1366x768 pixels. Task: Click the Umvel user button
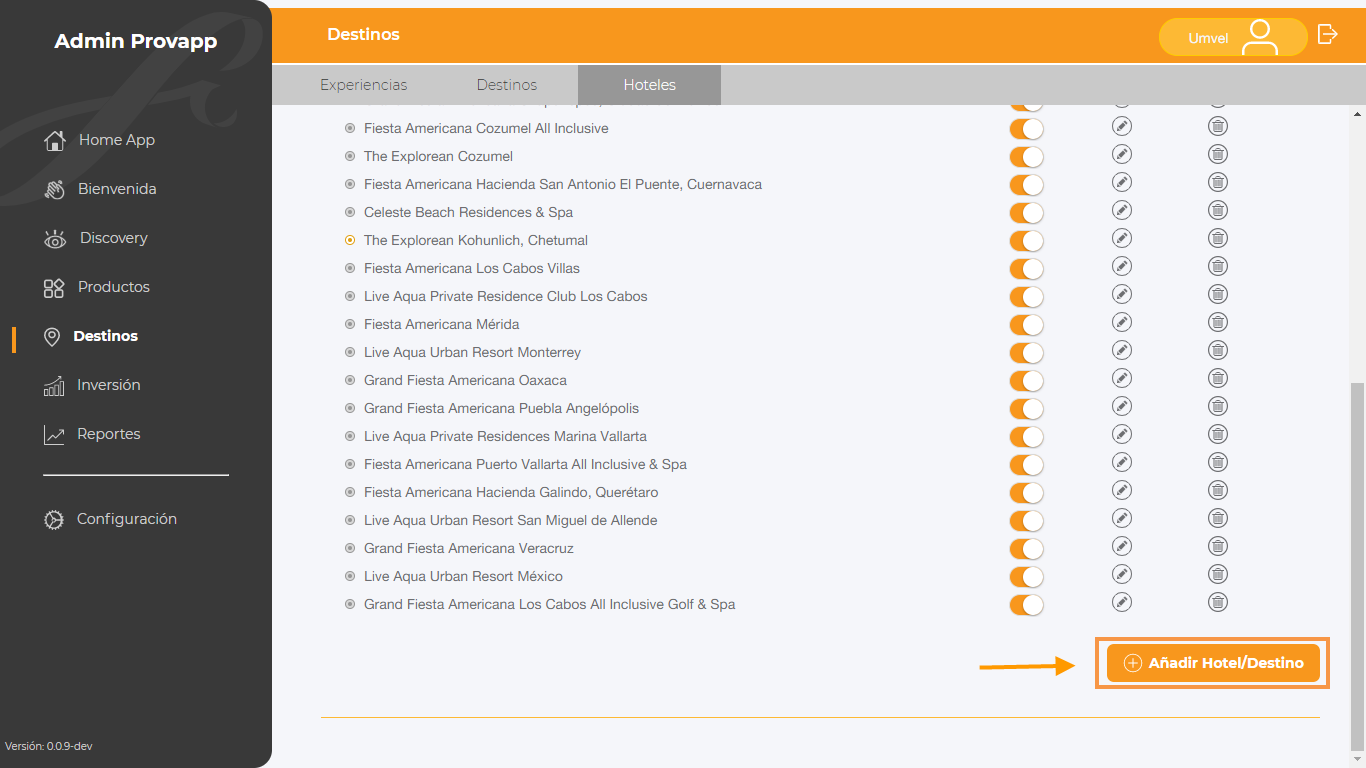[x=1233, y=37]
